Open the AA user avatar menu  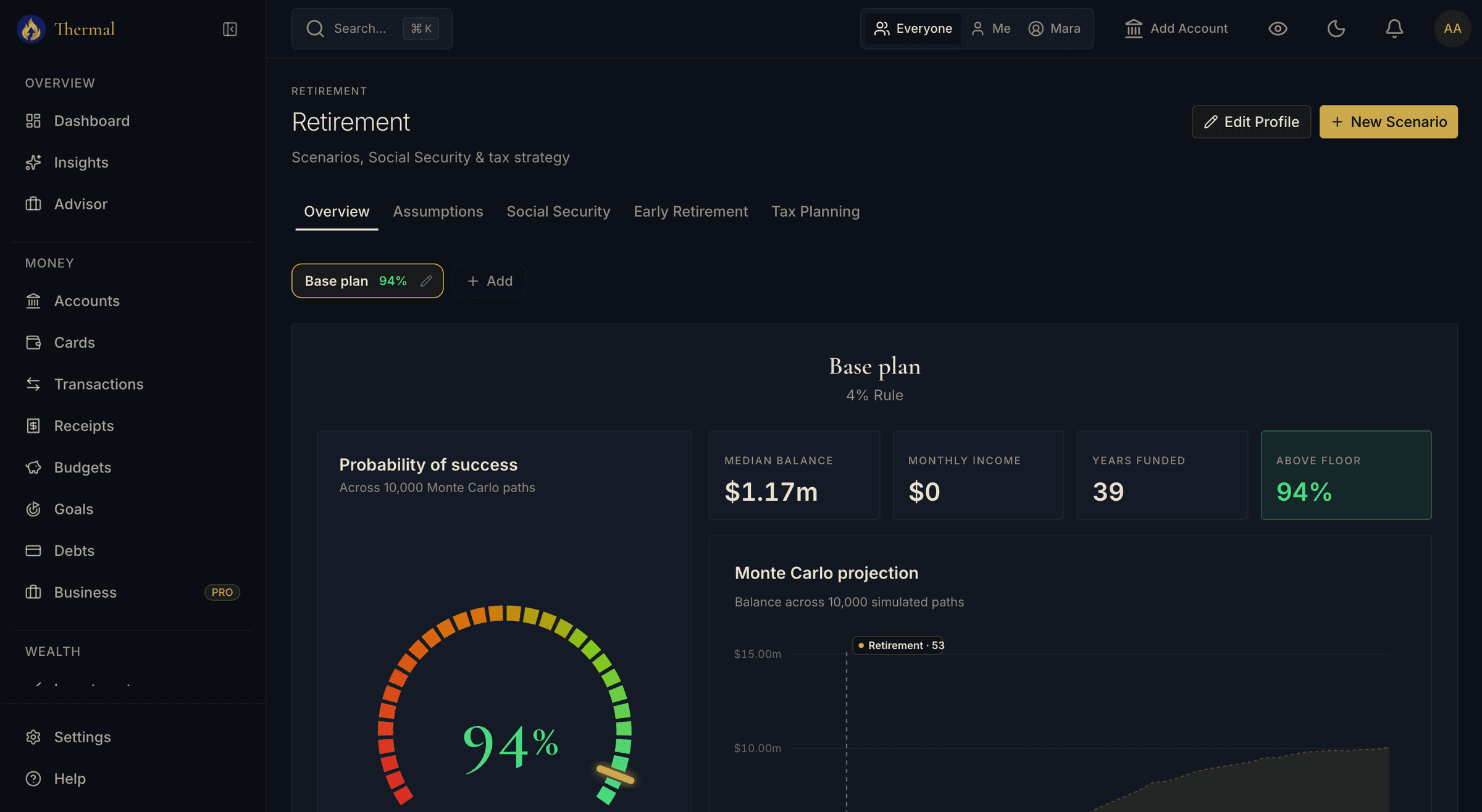[1452, 28]
